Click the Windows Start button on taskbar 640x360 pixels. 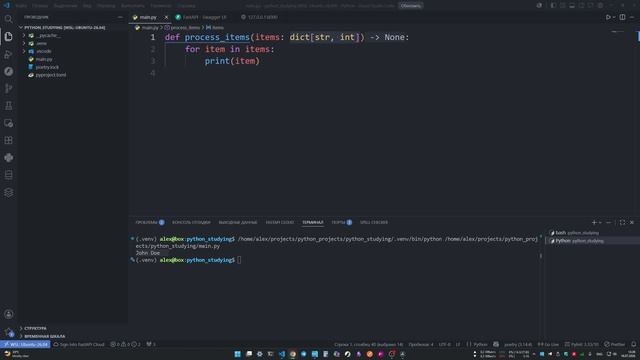[x=238, y=354]
